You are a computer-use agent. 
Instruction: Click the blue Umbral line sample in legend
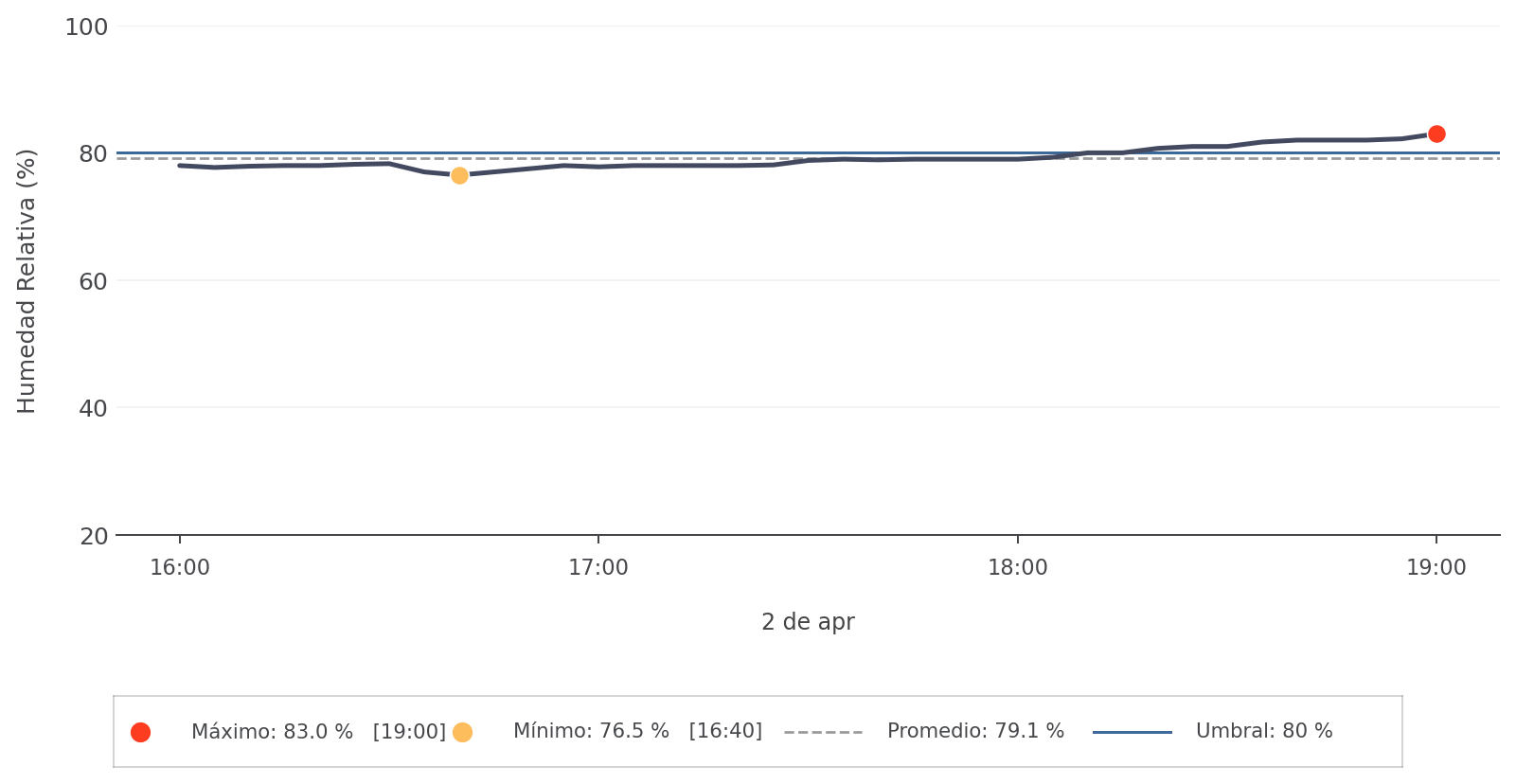pyautogui.click(x=1132, y=732)
